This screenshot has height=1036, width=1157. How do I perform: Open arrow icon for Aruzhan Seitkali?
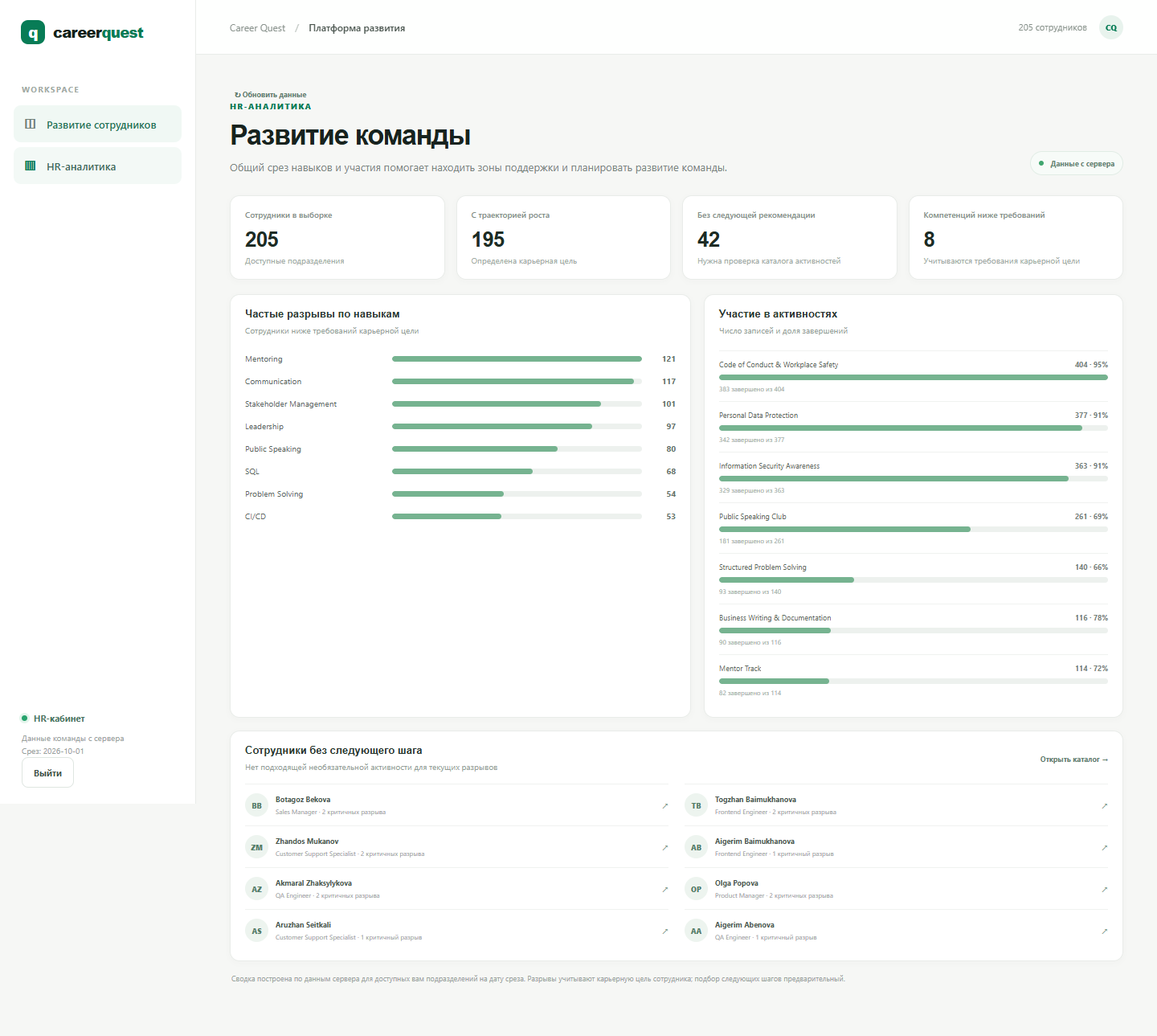664,931
